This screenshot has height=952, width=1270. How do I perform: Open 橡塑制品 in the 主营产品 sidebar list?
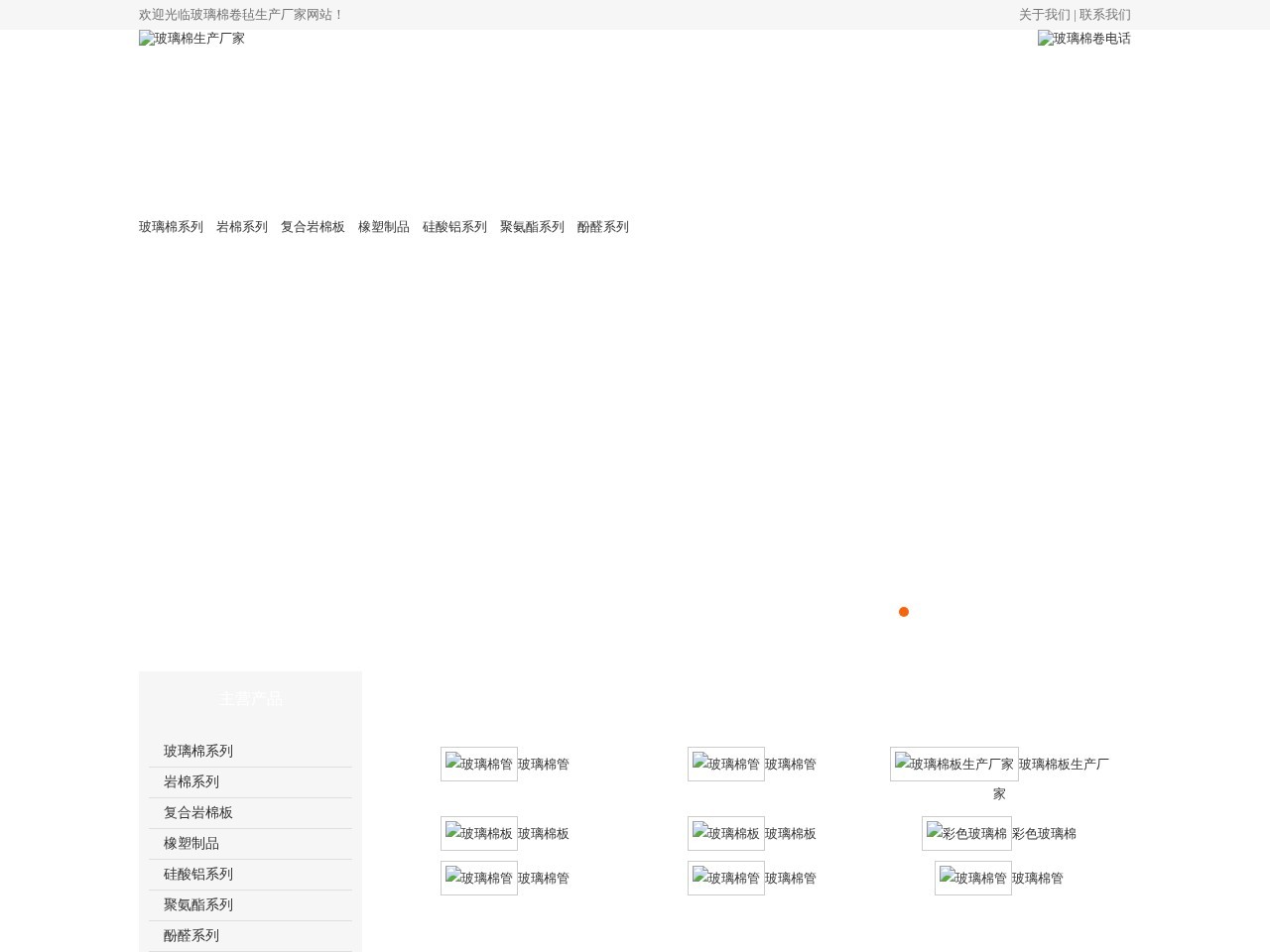[250, 844]
